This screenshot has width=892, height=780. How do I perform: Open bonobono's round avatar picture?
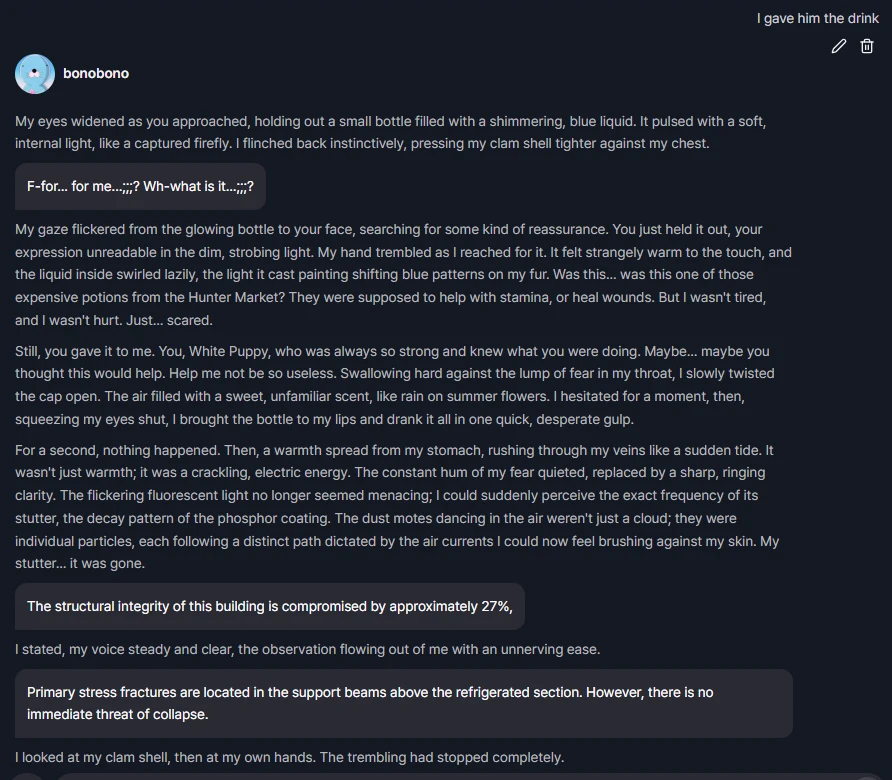point(35,74)
